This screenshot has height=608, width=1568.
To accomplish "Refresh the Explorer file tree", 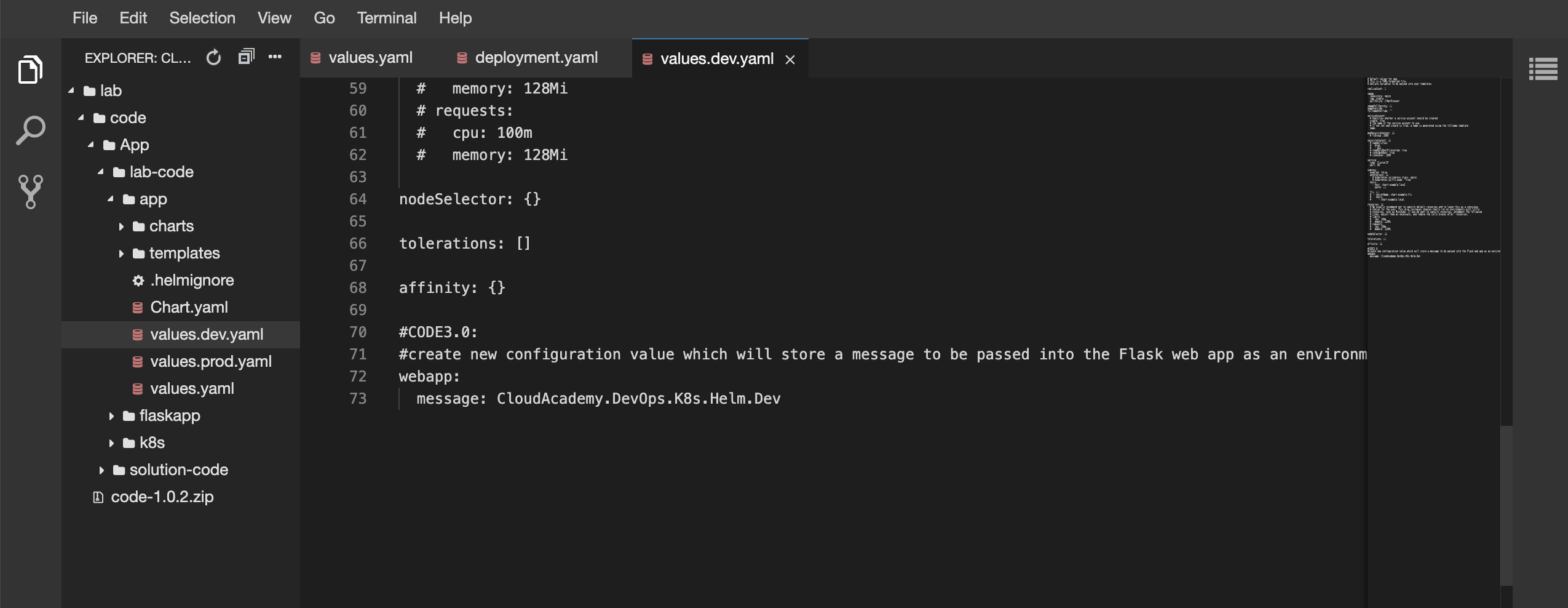I will tap(213, 57).
